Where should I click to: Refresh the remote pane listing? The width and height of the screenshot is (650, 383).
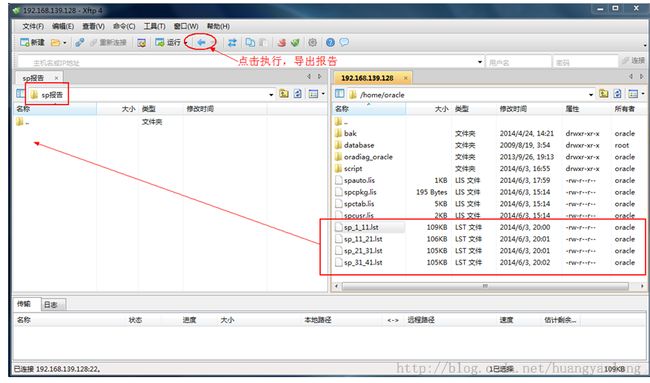tap(618, 94)
